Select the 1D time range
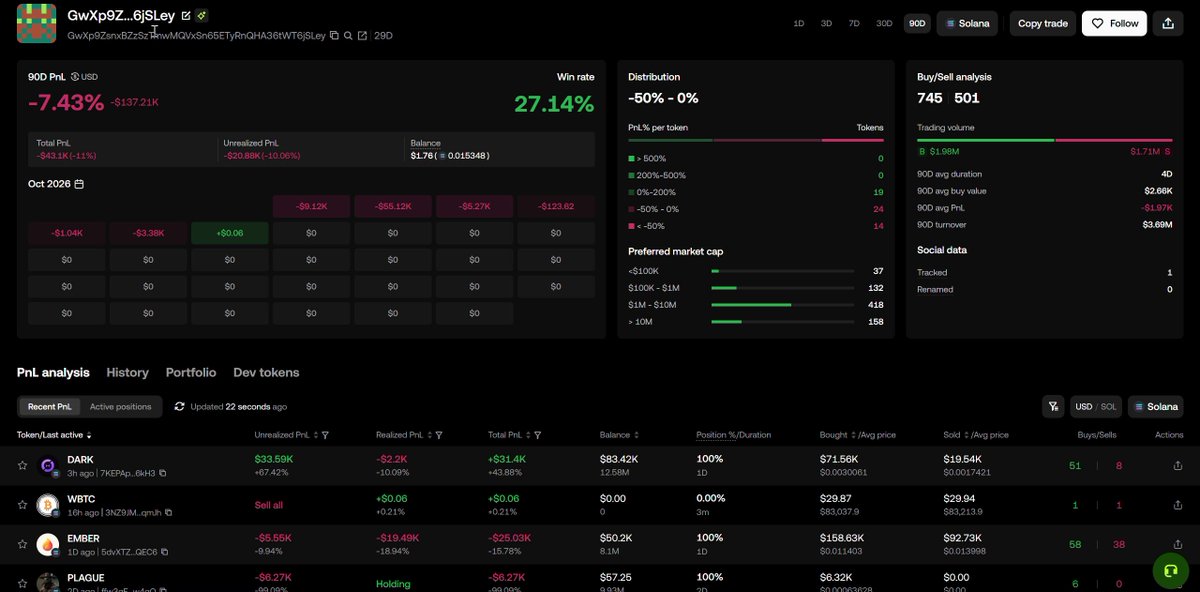Screen dimensions: 1200x592 click(798, 24)
